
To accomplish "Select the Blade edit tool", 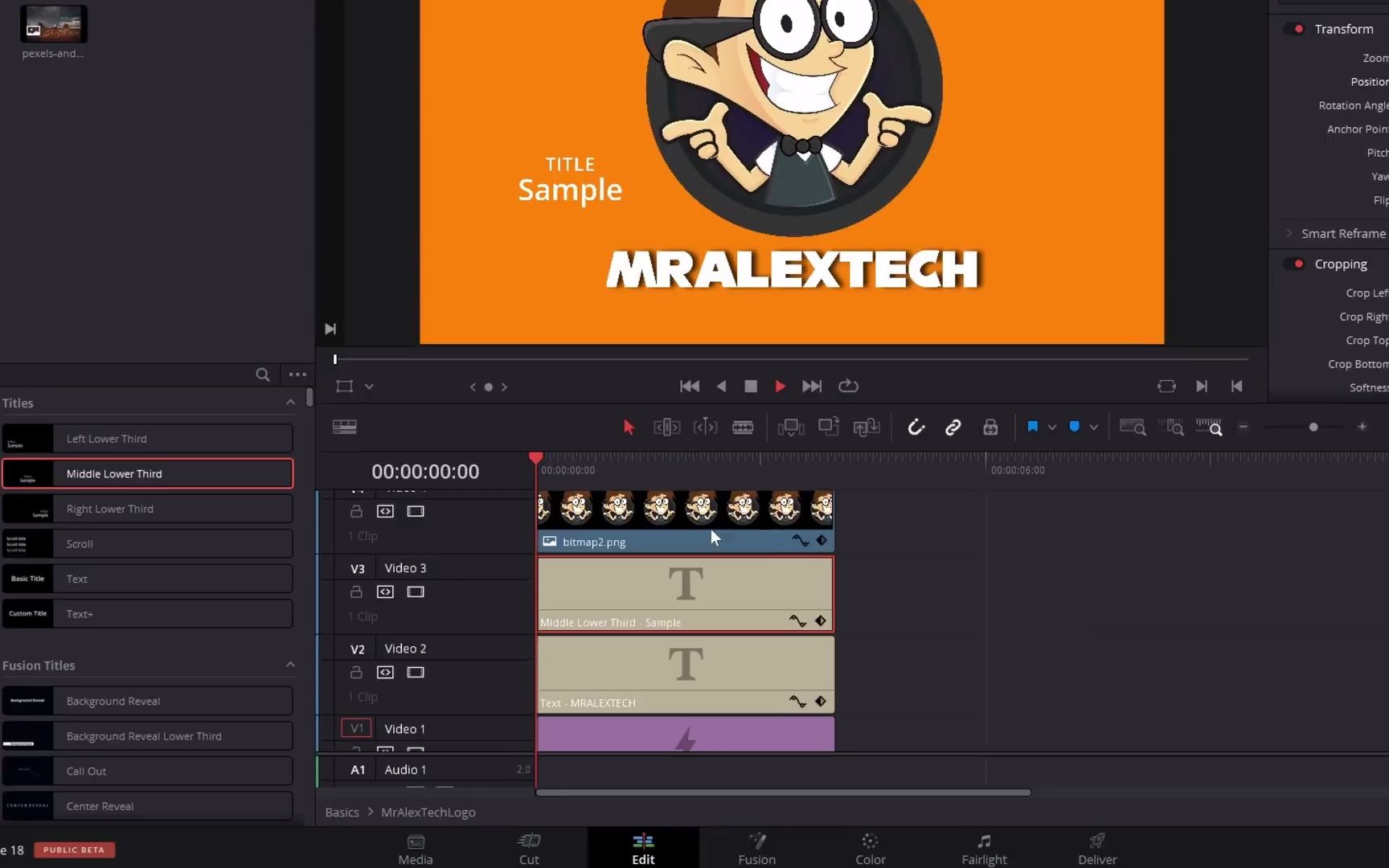I will 743,428.
